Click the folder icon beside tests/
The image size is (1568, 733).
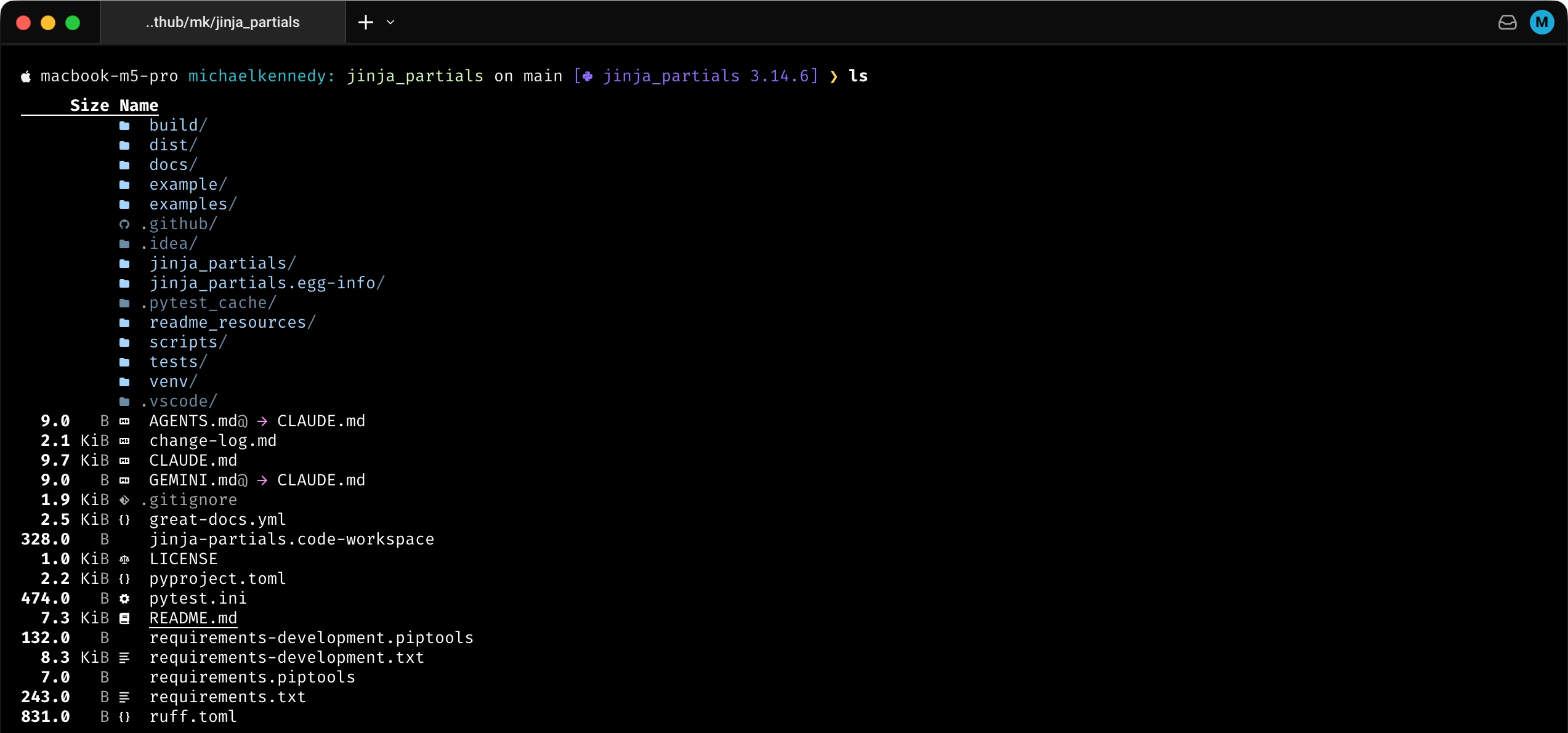point(124,362)
